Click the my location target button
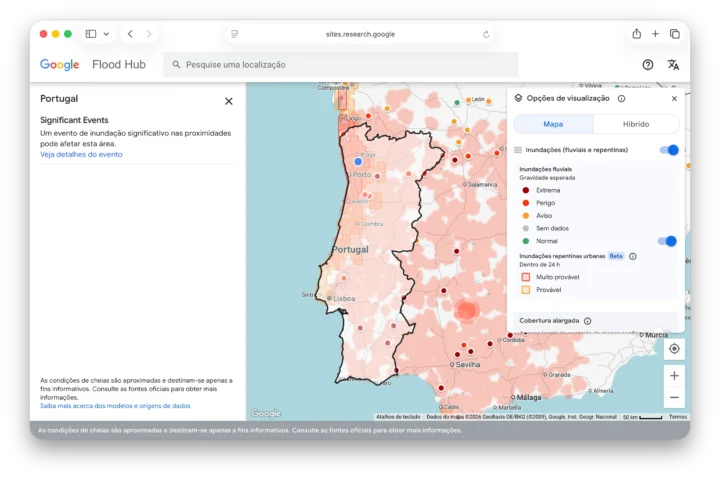 click(x=674, y=348)
